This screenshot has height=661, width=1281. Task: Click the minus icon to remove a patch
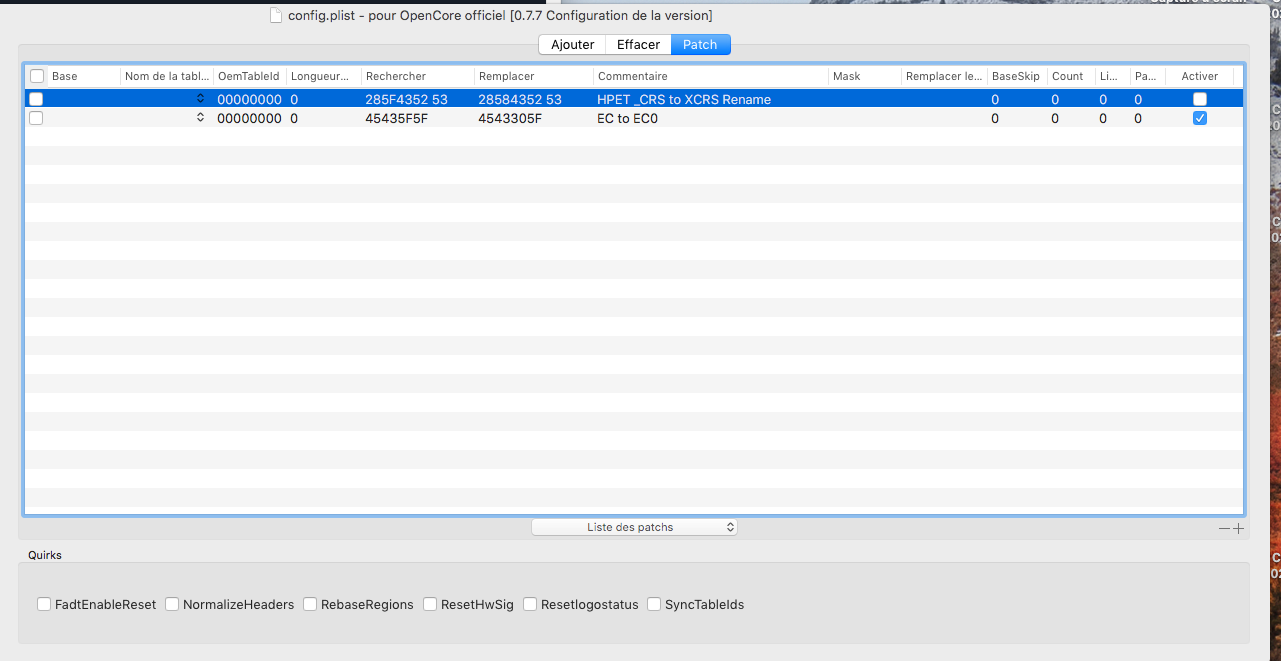1224,529
